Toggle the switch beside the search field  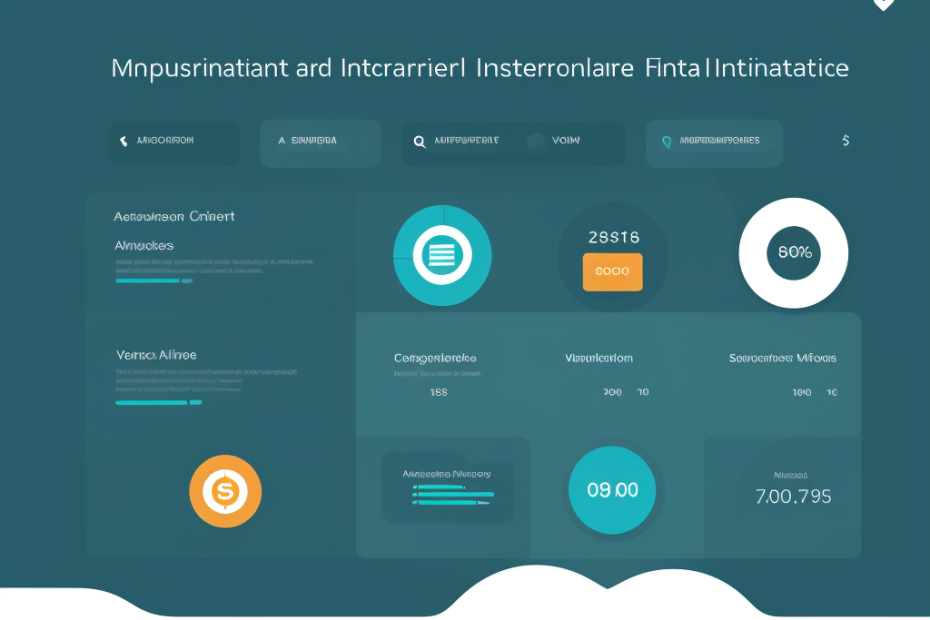coord(537,141)
